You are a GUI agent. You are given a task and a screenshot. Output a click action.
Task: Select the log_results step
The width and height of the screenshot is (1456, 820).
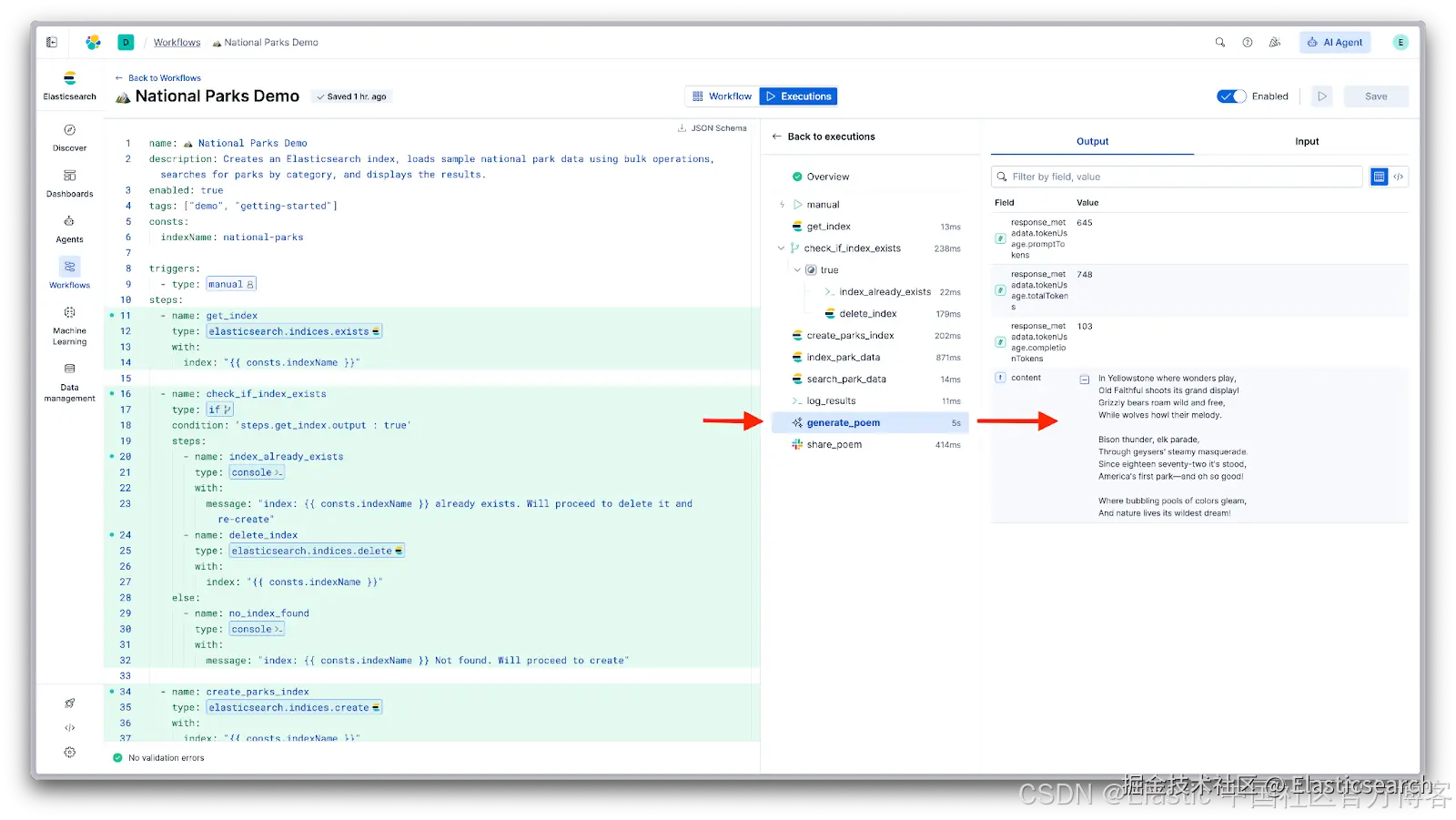coord(870,401)
